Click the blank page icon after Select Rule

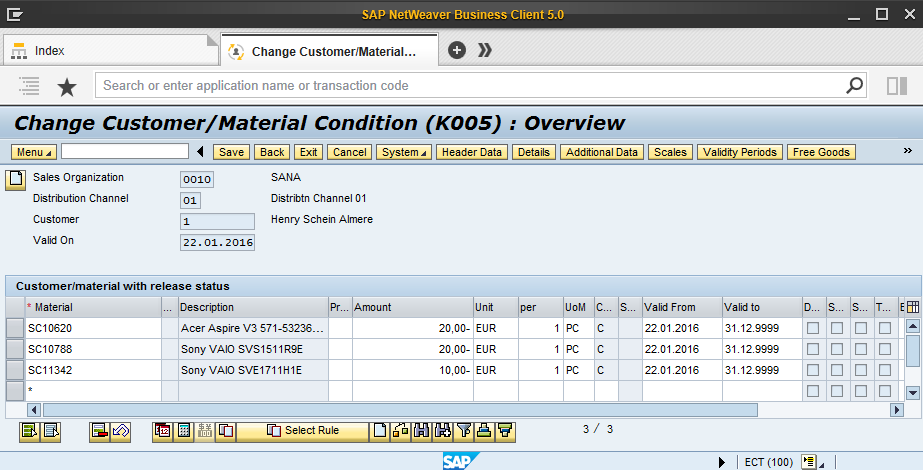click(x=380, y=431)
